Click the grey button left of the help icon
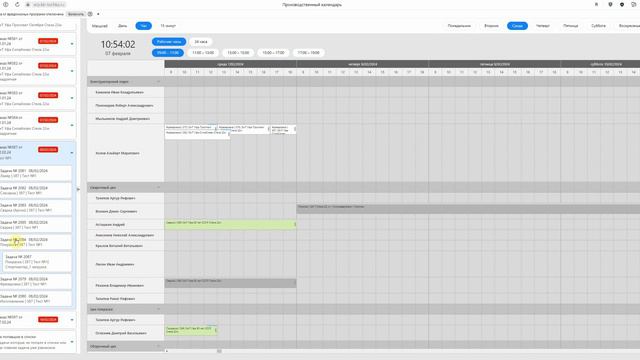640x360 pixels. pos(76,14)
